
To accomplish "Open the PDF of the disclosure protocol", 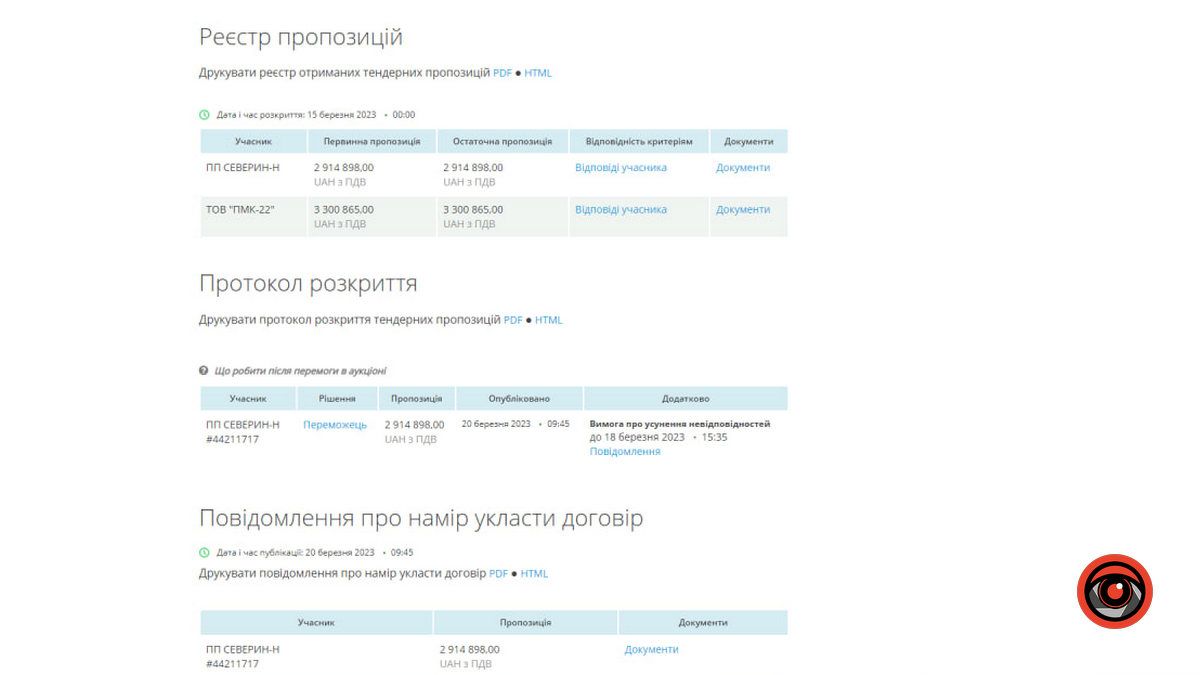I will [x=512, y=320].
